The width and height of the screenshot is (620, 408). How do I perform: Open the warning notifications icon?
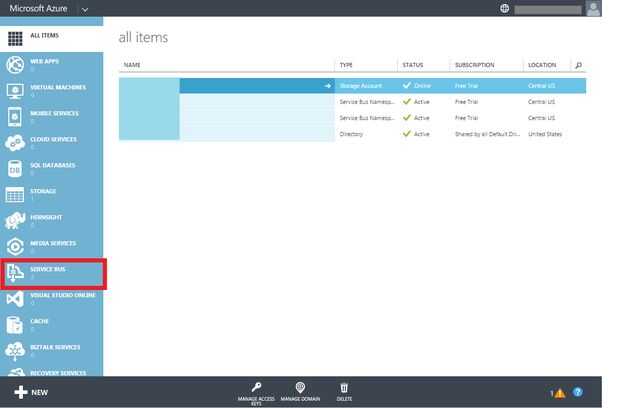560,393
